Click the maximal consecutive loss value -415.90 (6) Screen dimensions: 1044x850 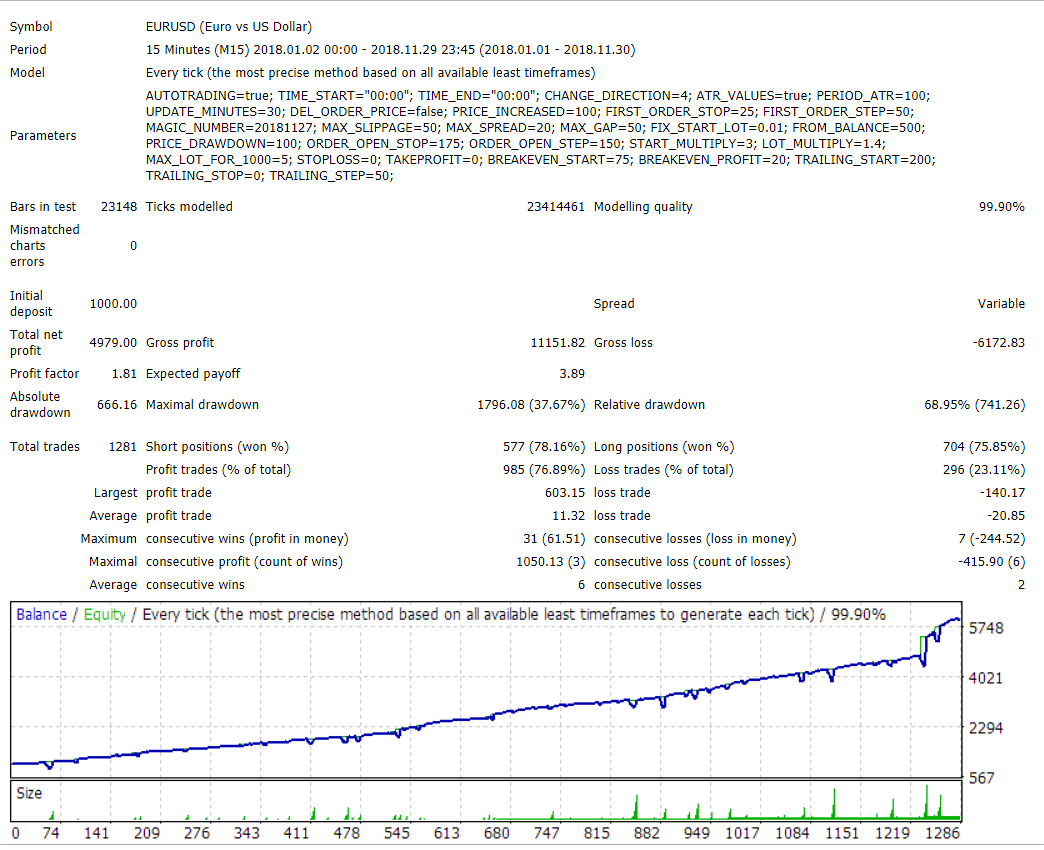991,562
